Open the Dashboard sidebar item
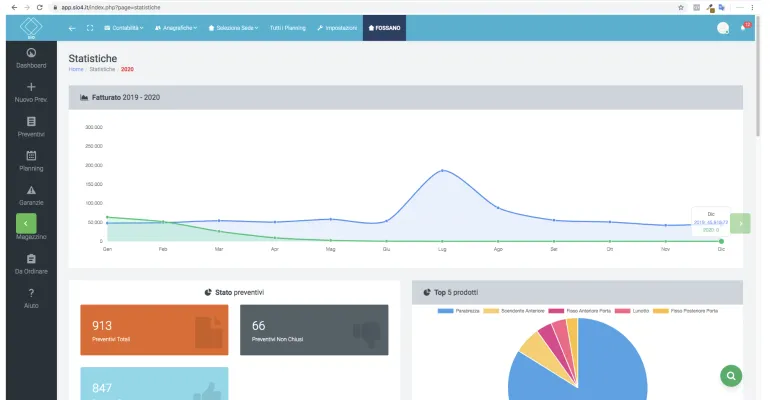The width and height of the screenshot is (770, 400). (x=31, y=58)
